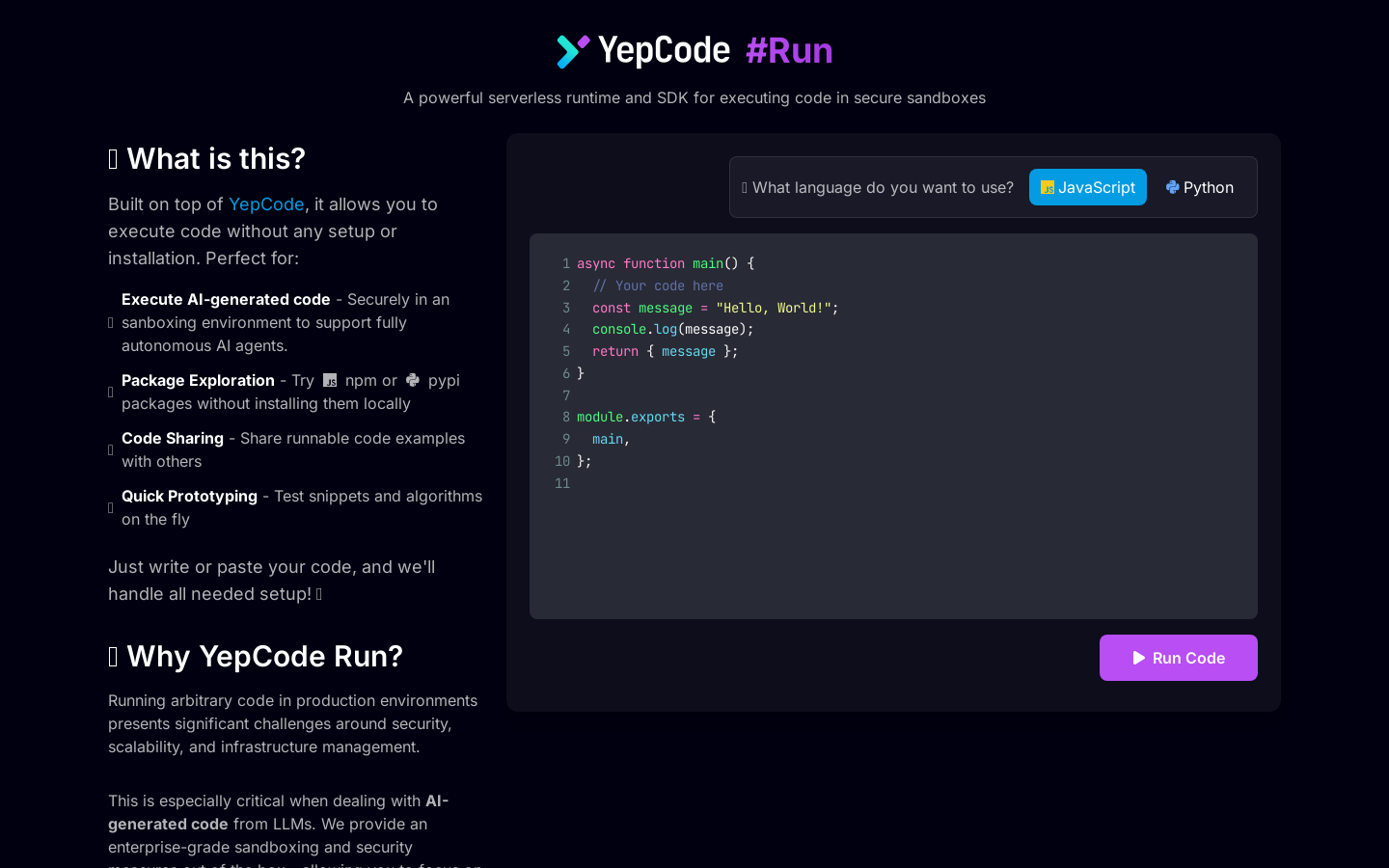Click the YepCode wordmark in header
The image size is (1389, 868).
point(665,50)
